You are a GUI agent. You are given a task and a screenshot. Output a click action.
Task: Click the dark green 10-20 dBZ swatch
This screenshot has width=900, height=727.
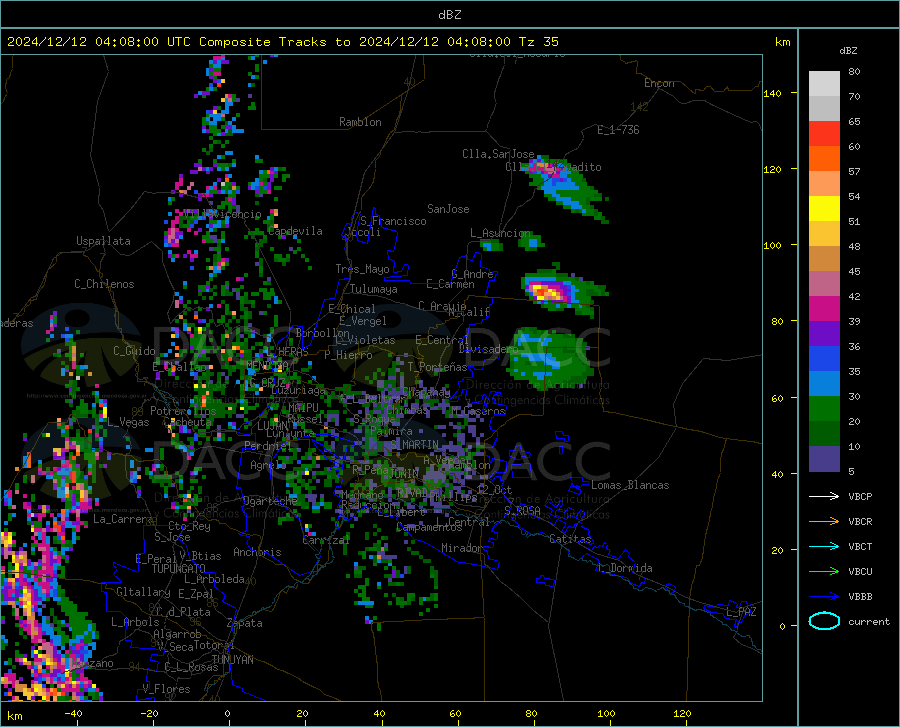pyautogui.click(x=824, y=434)
